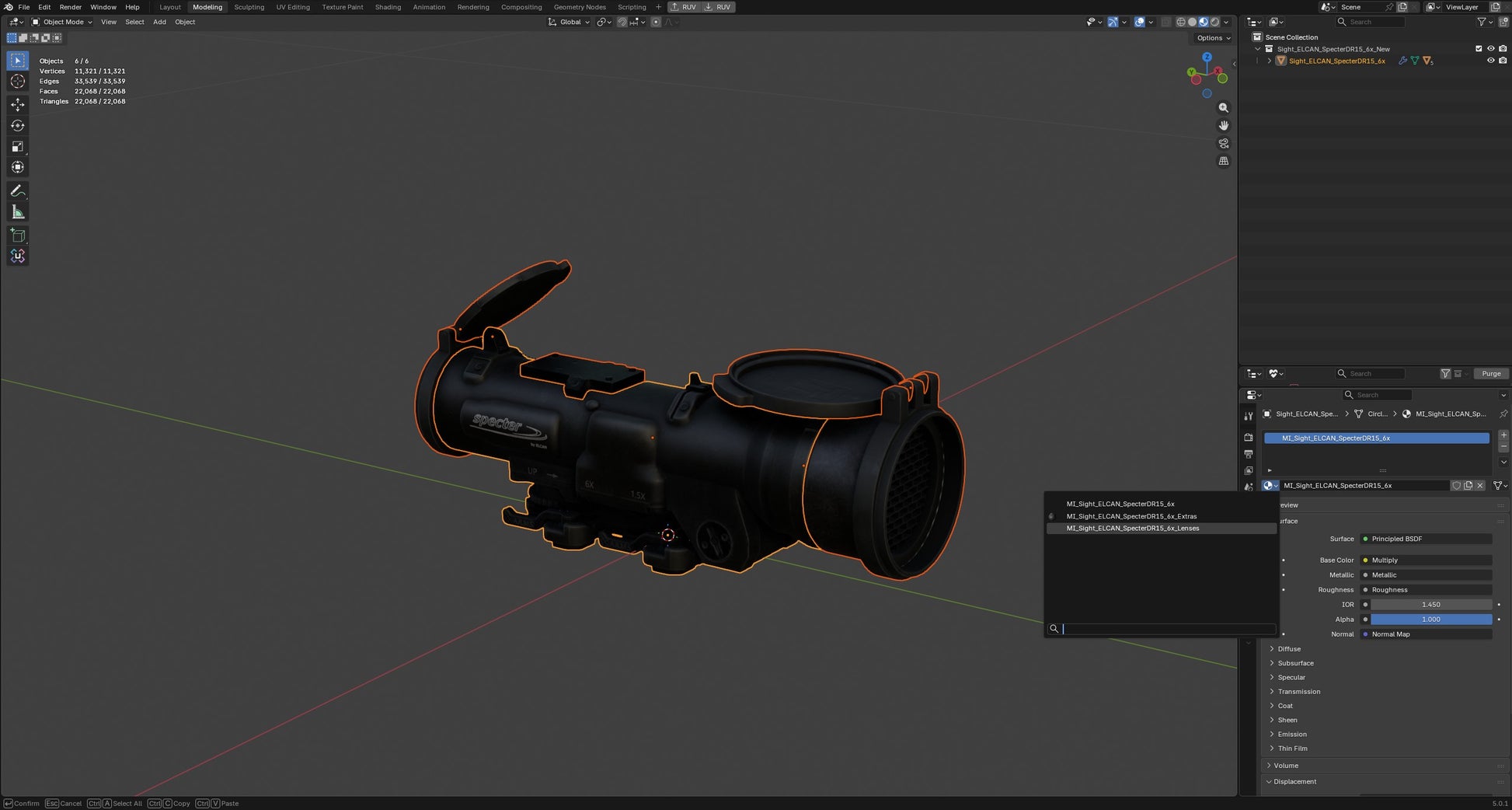Click the Alpha value slider
1512x810 pixels.
[1430, 620]
